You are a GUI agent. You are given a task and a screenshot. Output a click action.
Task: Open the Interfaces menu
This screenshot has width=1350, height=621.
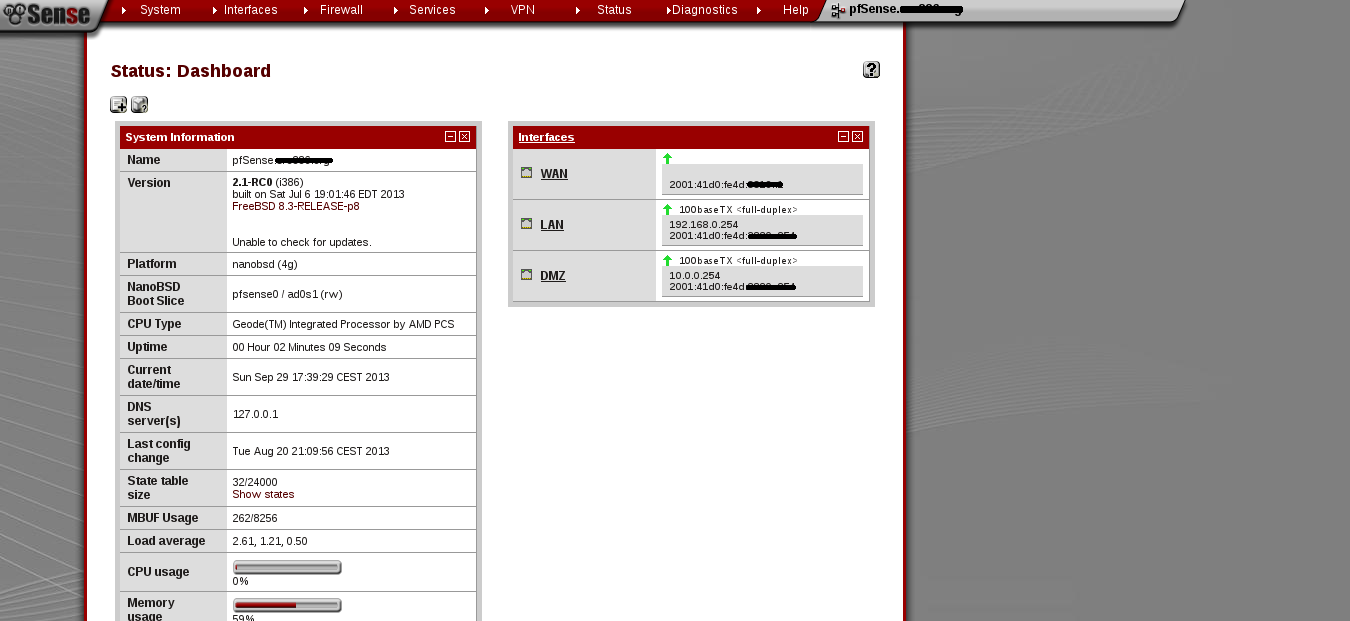(x=251, y=10)
